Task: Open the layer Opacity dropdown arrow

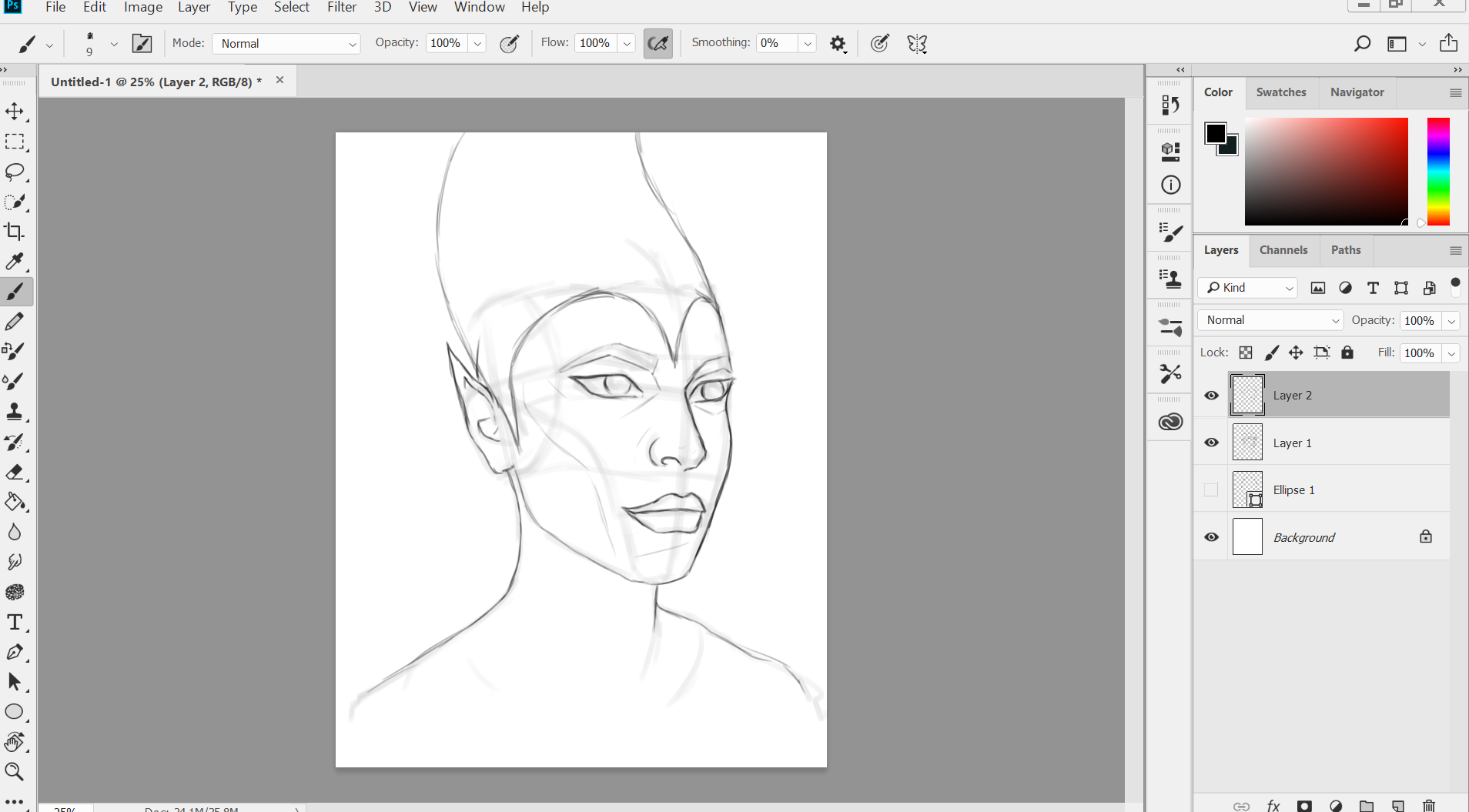Action: point(1451,321)
